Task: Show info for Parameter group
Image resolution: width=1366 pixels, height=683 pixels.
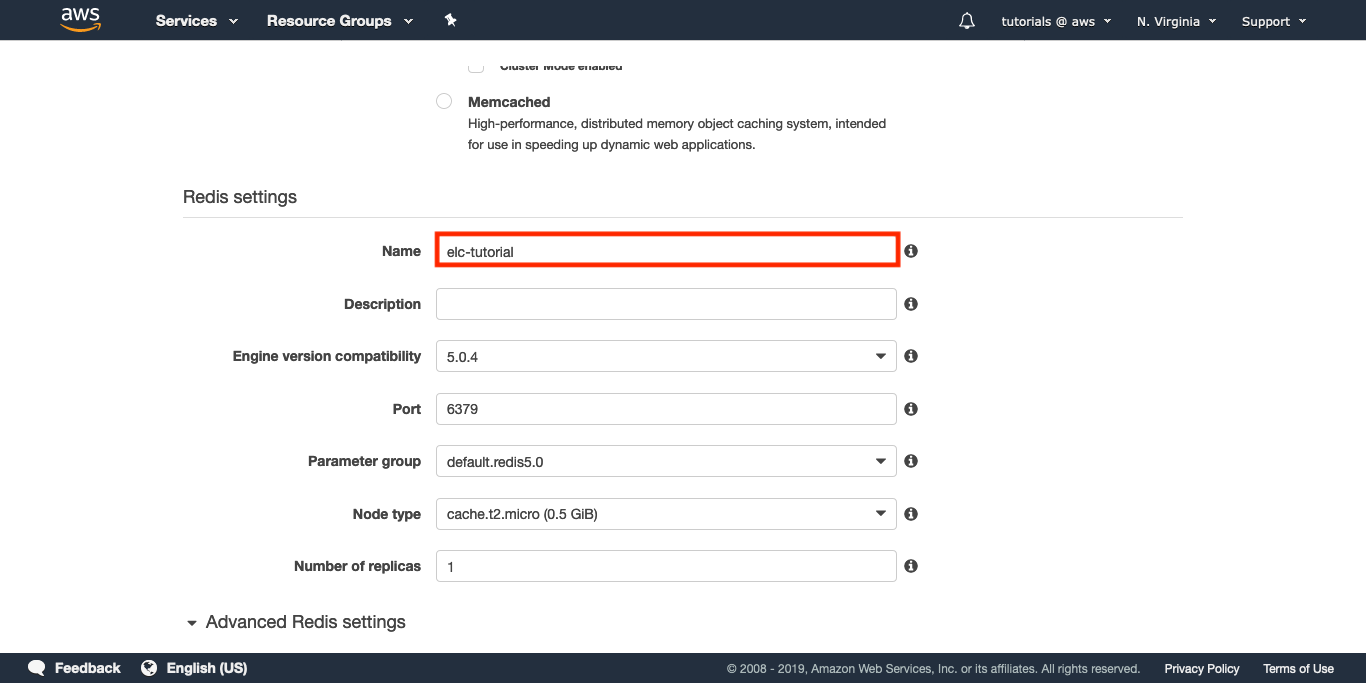Action: click(911, 461)
